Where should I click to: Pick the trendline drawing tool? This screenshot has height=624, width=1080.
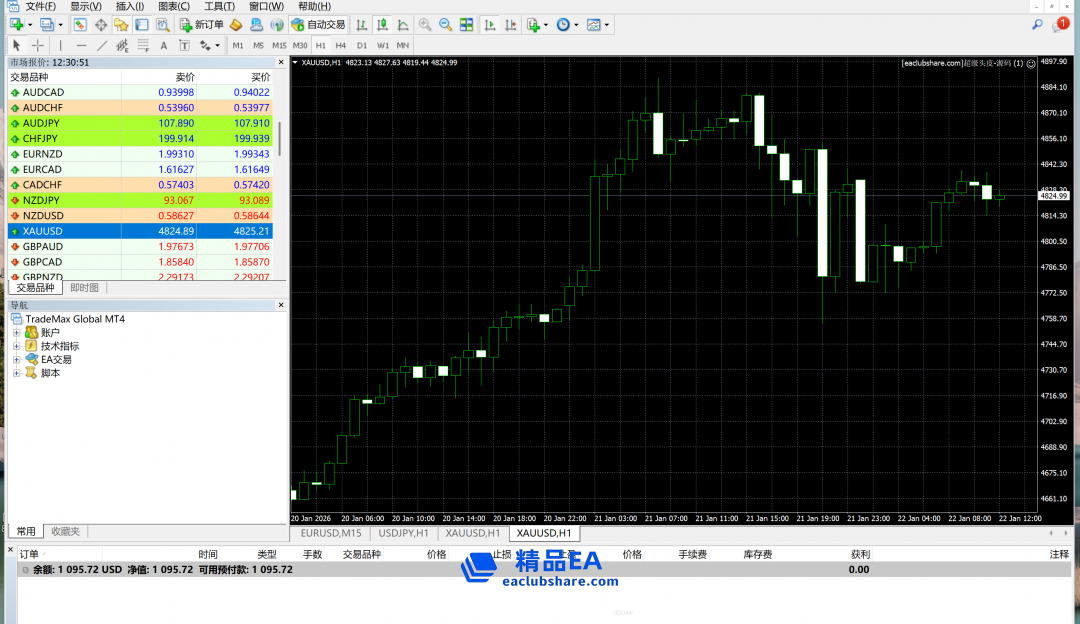tap(101, 45)
